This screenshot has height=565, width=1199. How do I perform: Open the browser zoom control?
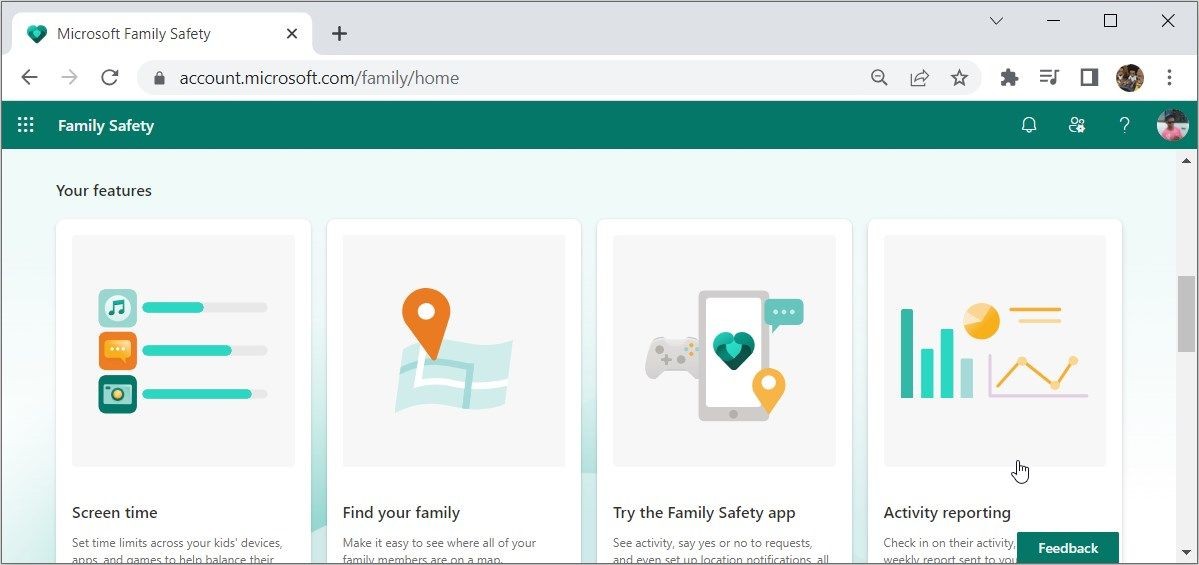point(879,77)
